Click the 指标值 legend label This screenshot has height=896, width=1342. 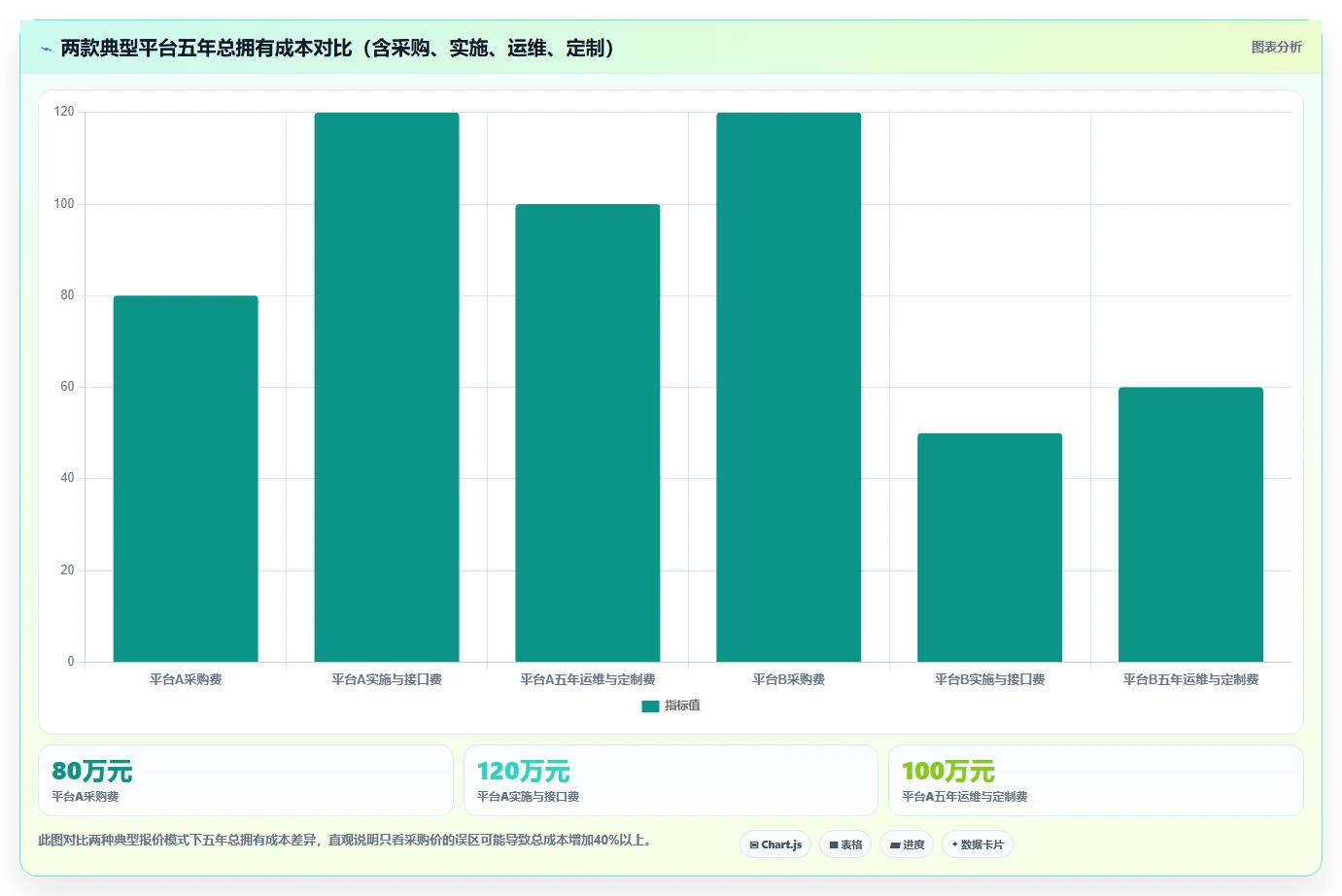pos(682,706)
